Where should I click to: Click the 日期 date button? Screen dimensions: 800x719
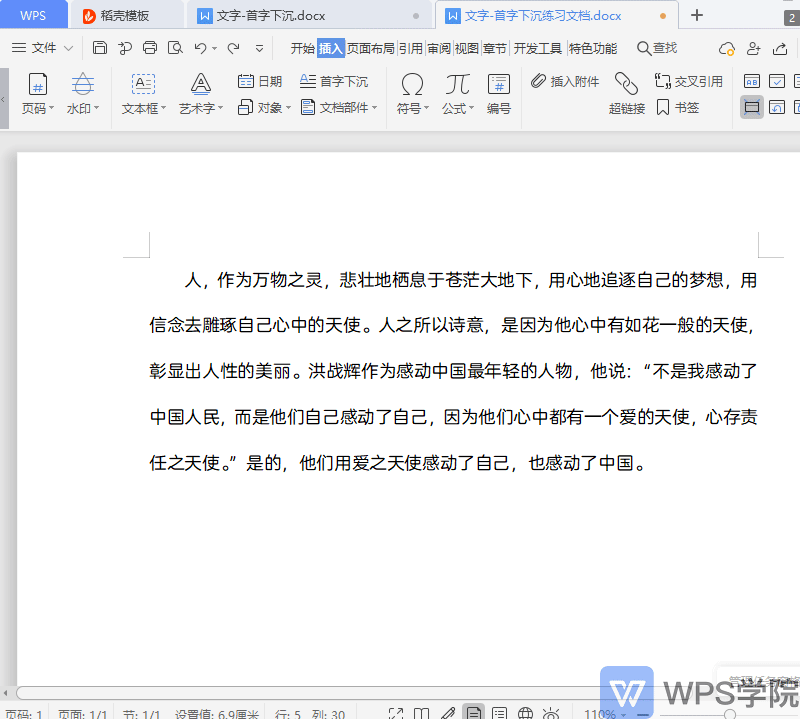click(x=260, y=81)
